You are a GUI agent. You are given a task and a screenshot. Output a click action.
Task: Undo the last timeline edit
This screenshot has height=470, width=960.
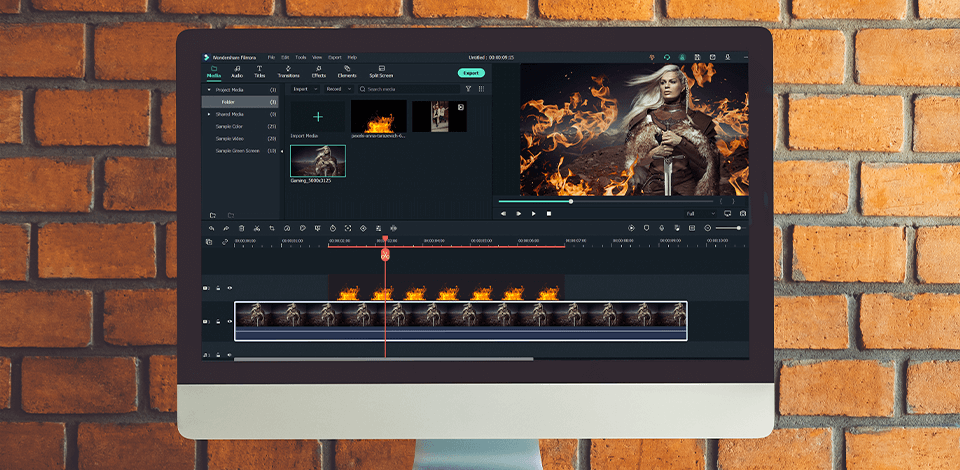pyautogui.click(x=211, y=228)
